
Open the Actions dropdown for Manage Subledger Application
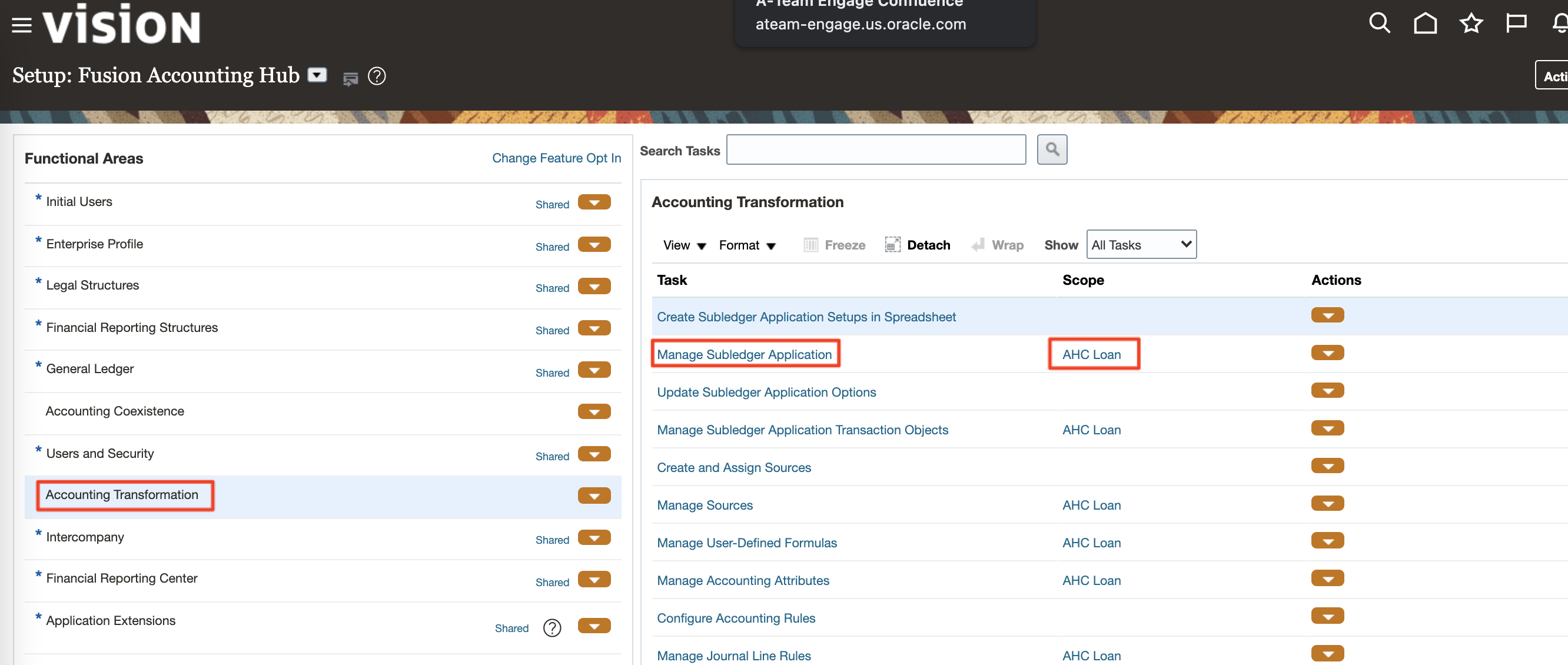tap(1328, 353)
